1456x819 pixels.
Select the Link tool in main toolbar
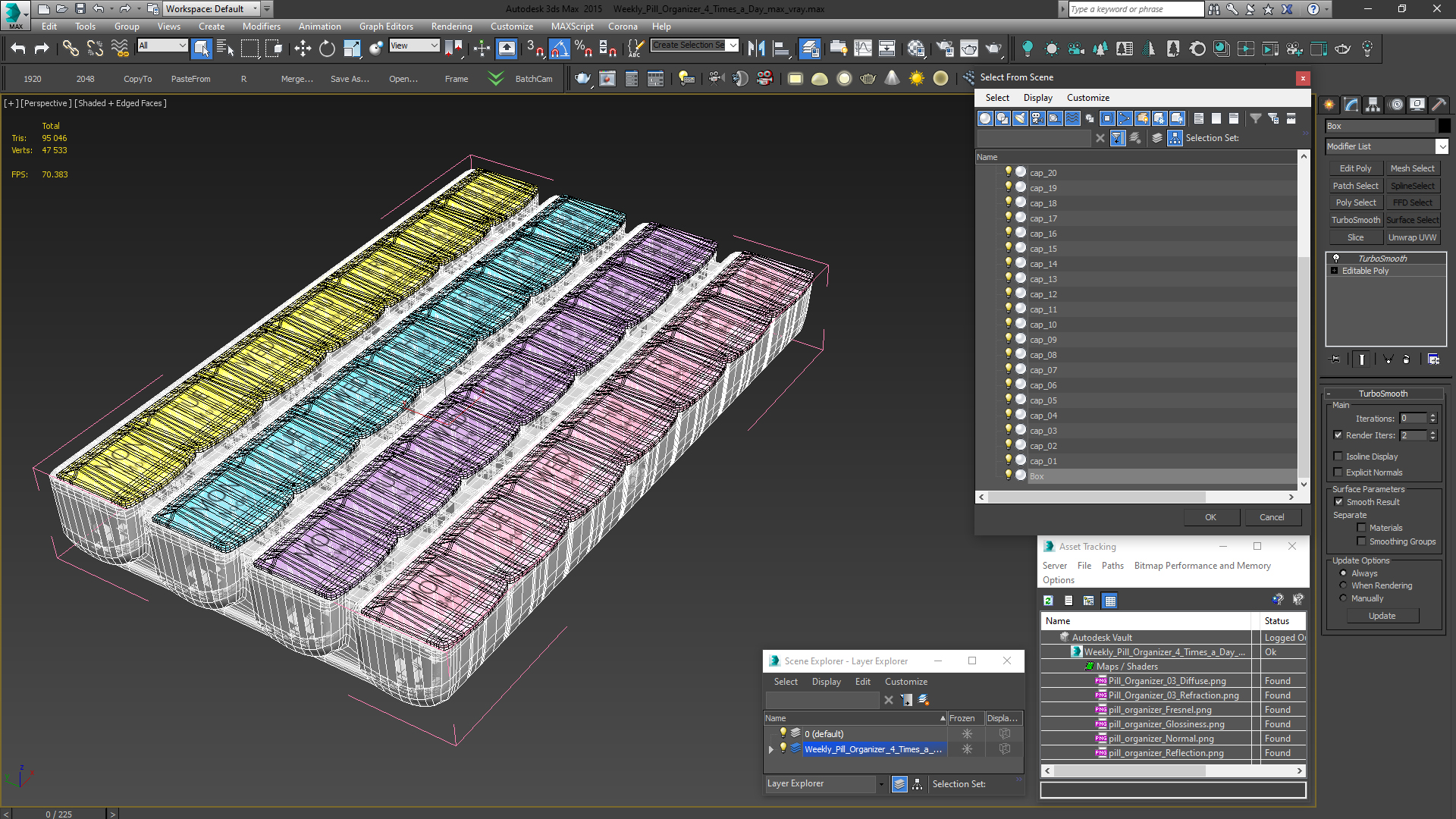tap(70, 49)
